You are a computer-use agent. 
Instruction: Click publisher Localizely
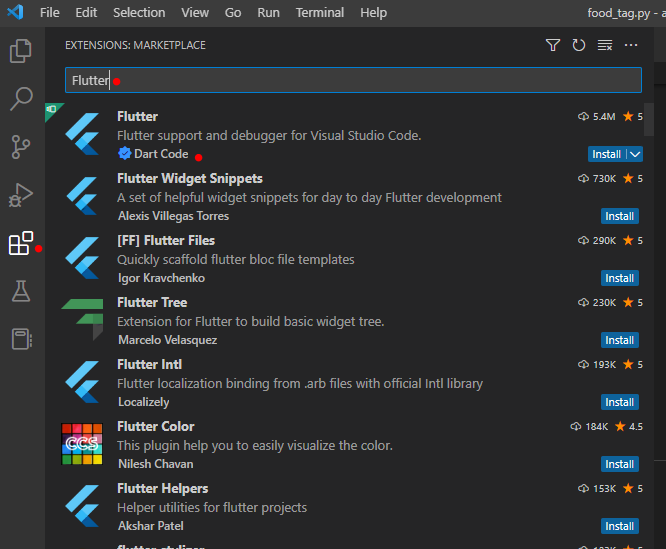point(144,402)
